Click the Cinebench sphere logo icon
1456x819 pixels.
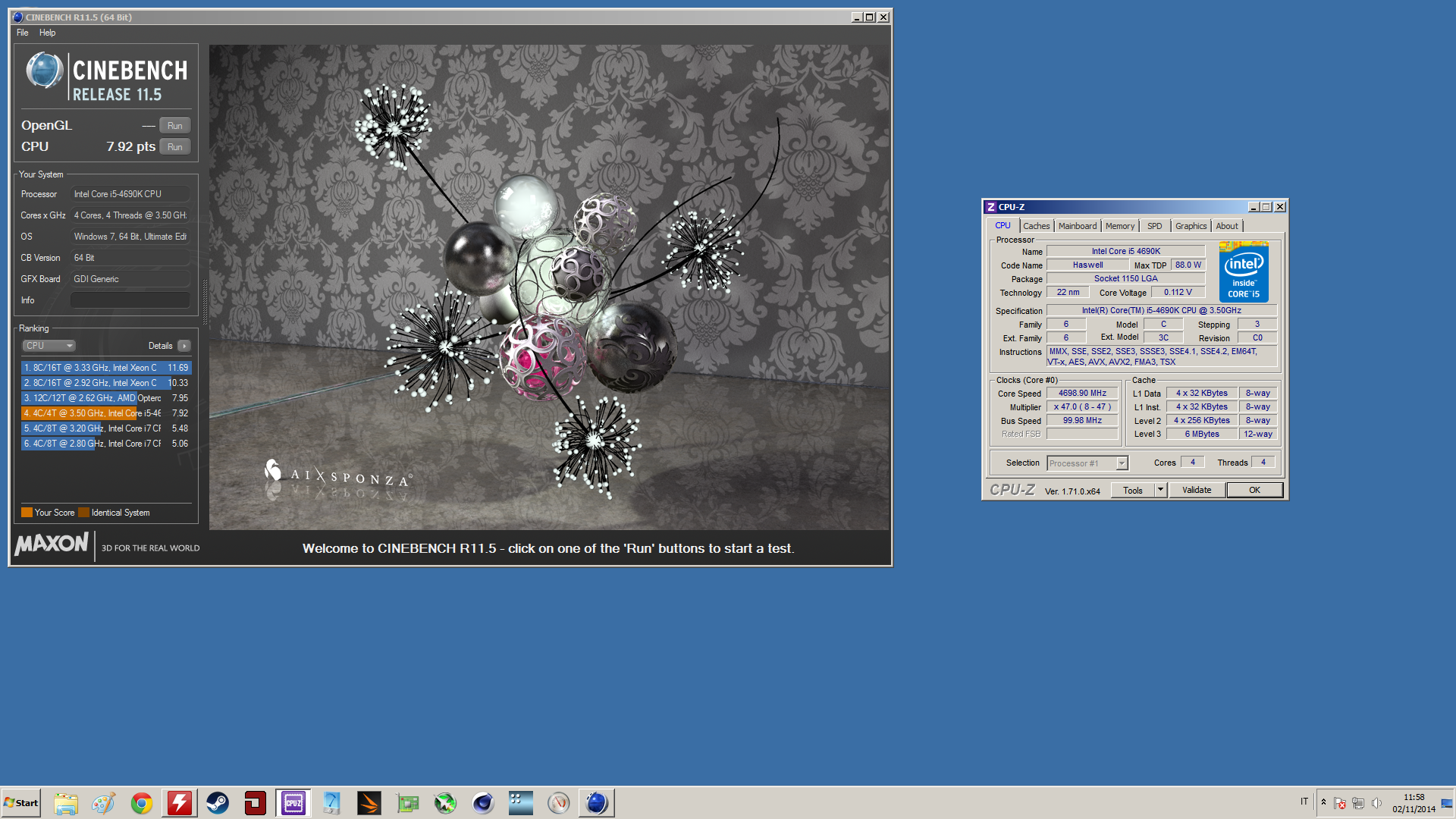point(44,72)
